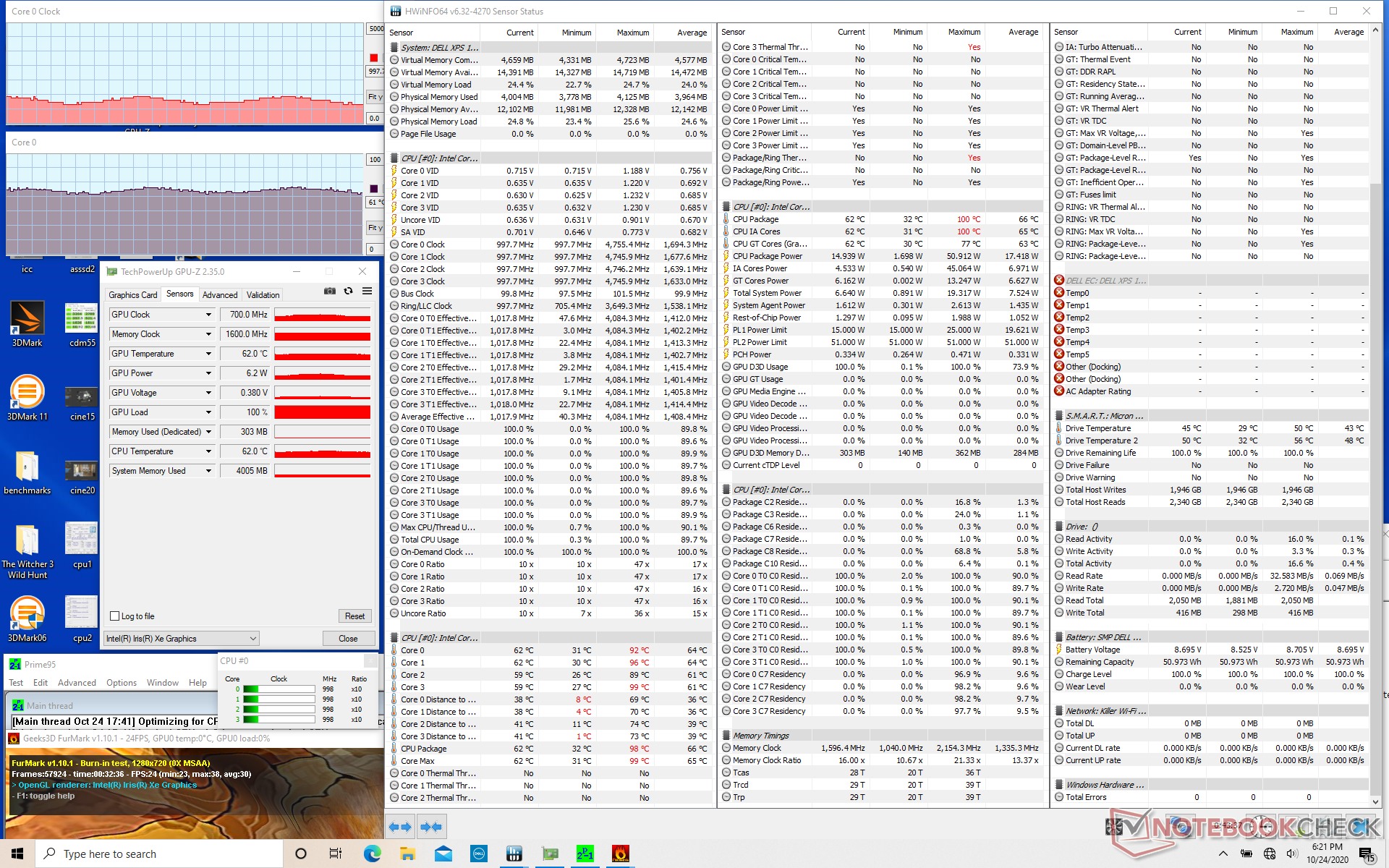This screenshot has width=1389, height=868.
Task: Open the Prime95 Test menu
Action: click(x=16, y=683)
